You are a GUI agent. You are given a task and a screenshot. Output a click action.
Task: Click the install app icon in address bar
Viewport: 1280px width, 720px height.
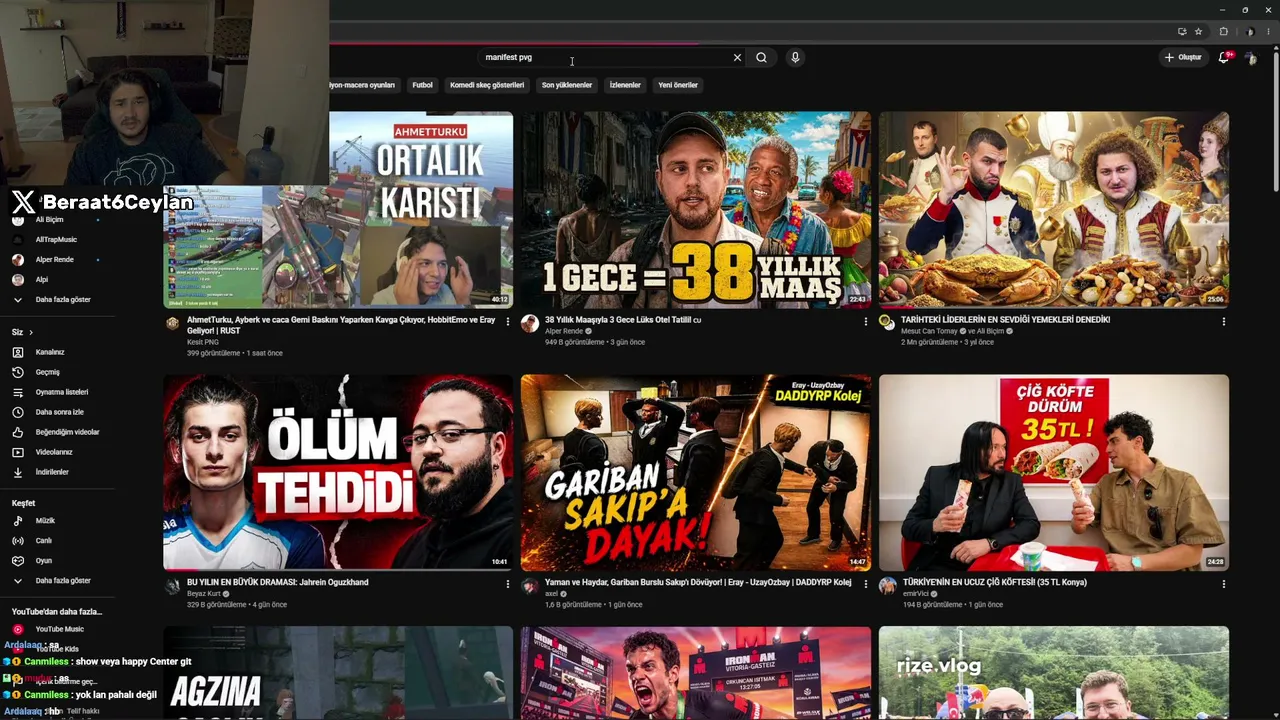click(x=1182, y=32)
